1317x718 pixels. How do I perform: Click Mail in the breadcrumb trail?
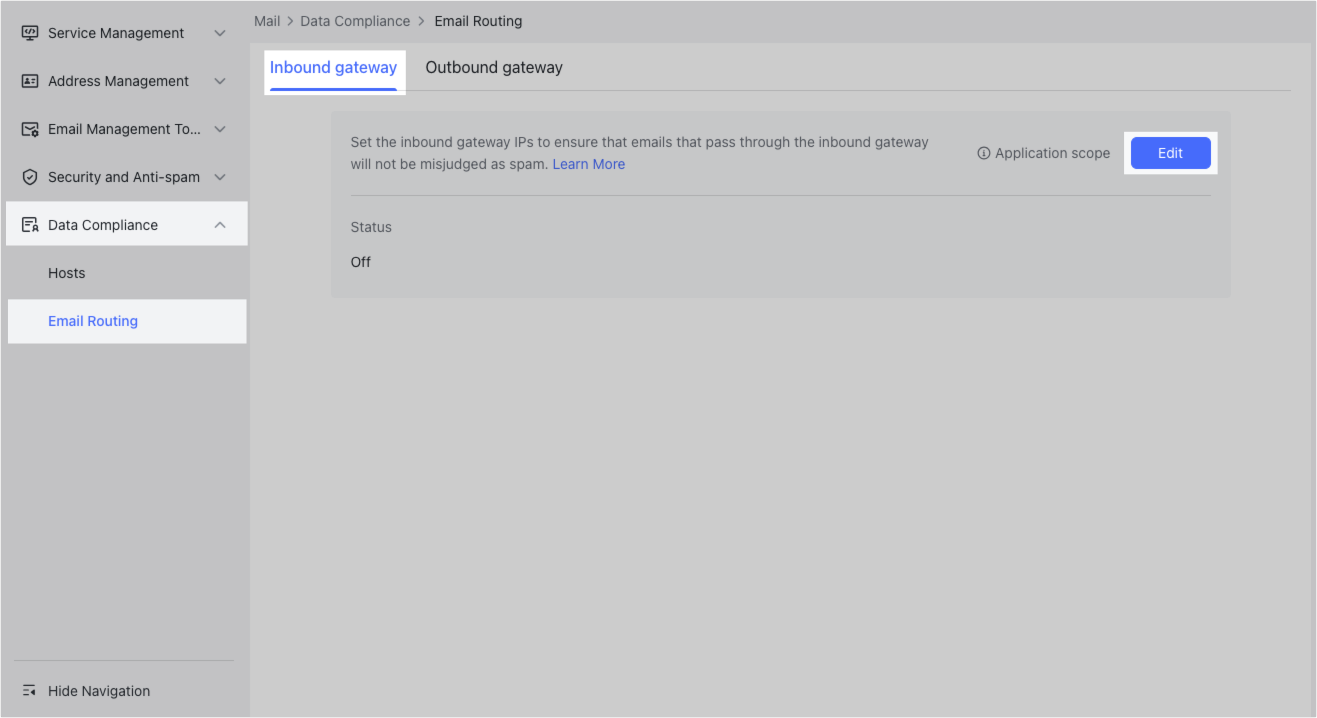pos(266,20)
